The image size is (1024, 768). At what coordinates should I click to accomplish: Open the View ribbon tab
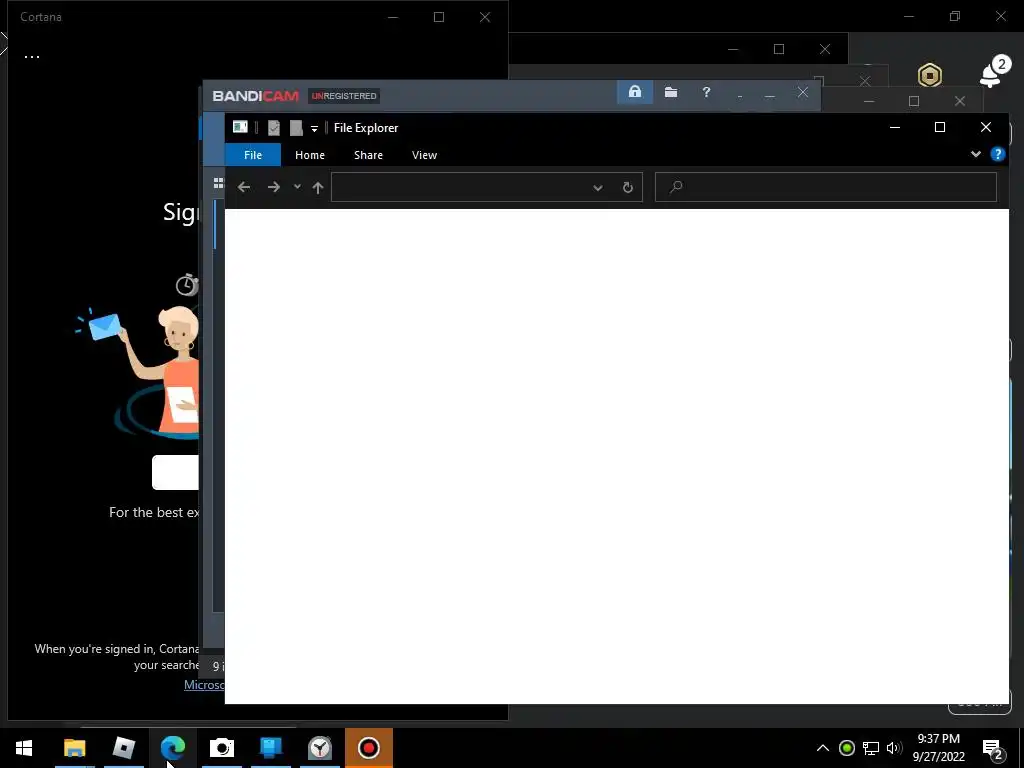pos(424,155)
